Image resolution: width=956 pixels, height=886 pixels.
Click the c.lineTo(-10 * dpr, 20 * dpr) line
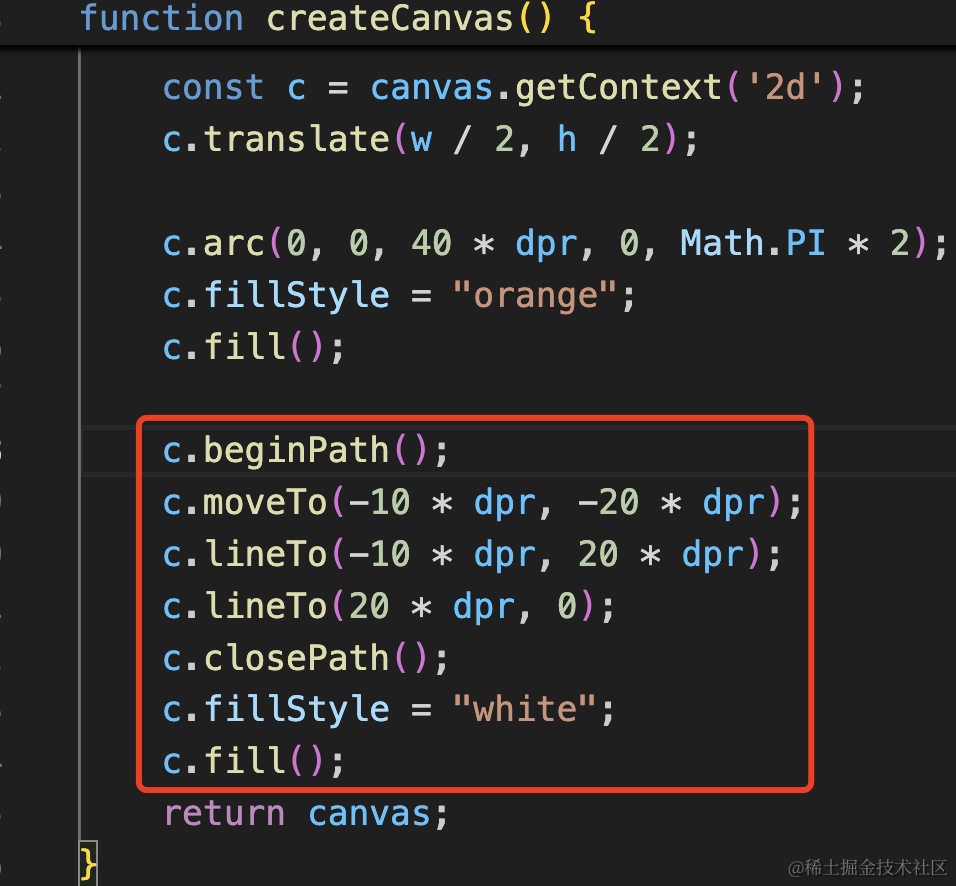(x=471, y=555)
